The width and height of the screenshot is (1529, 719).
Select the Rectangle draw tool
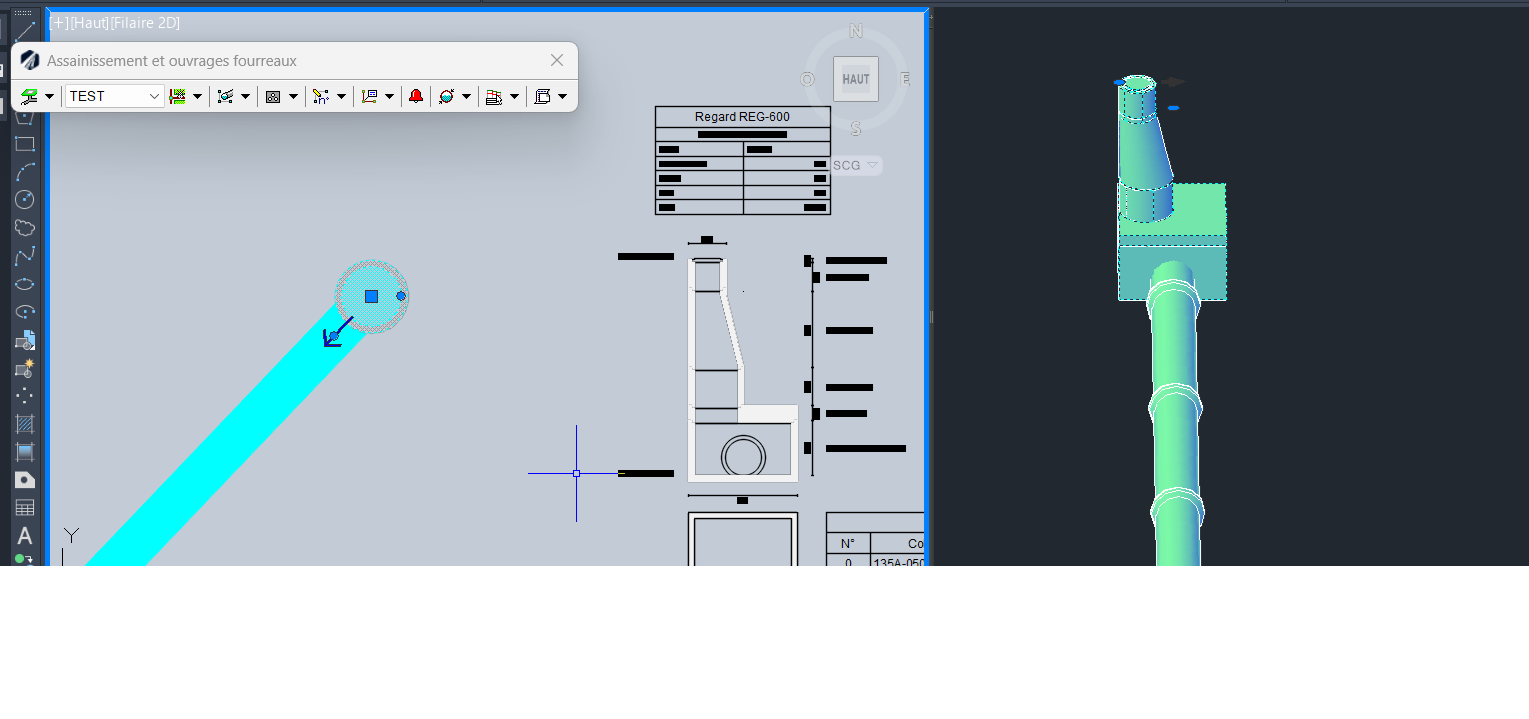coord(25,144)
